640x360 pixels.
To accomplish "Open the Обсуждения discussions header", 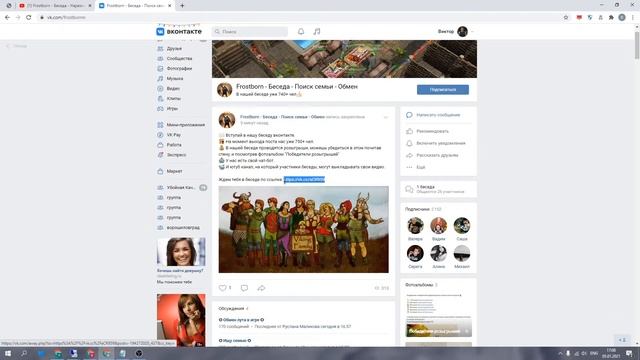I will pos(231,309).
